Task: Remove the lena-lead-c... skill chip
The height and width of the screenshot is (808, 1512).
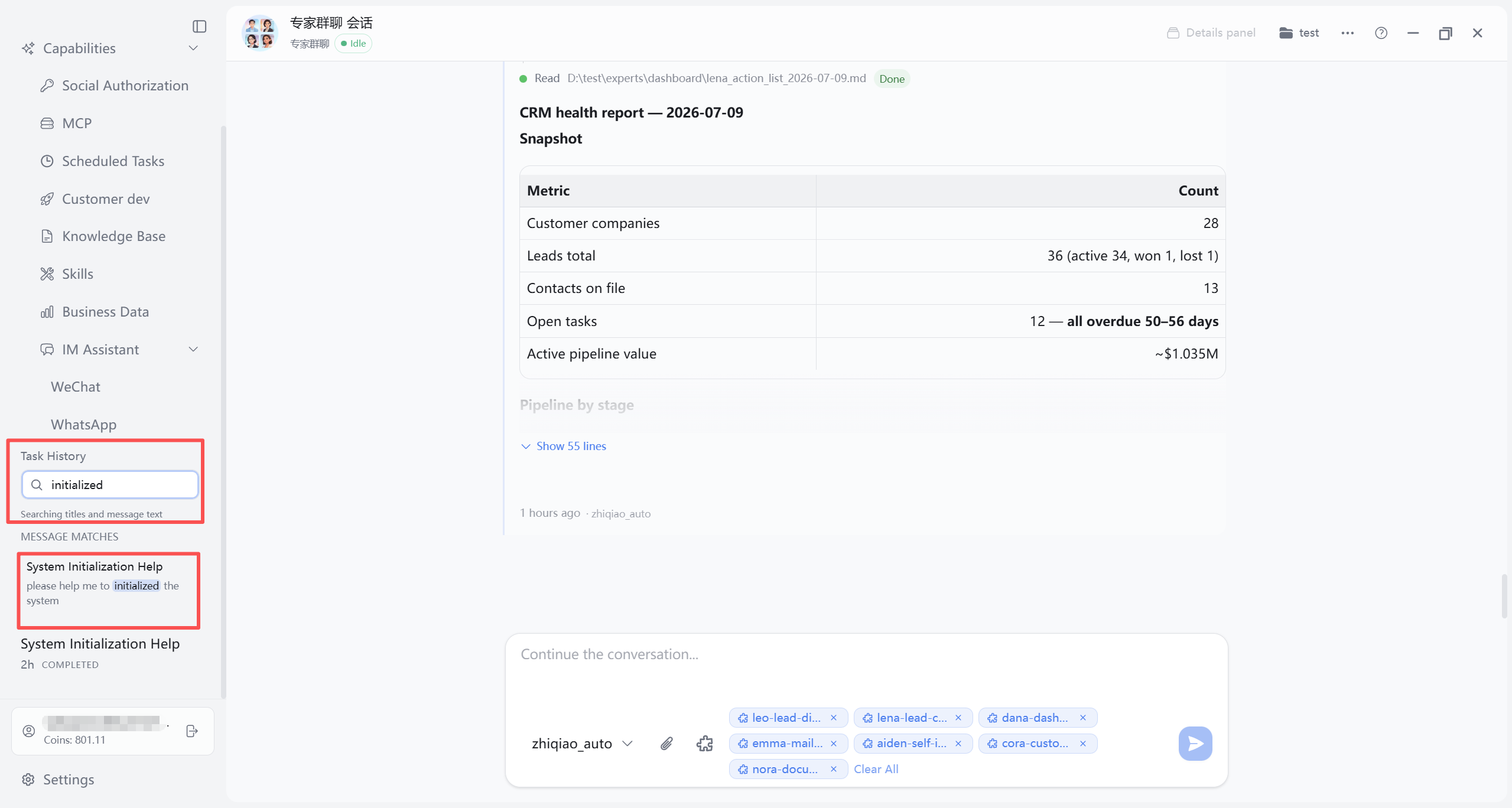Action: coord(958,718)
